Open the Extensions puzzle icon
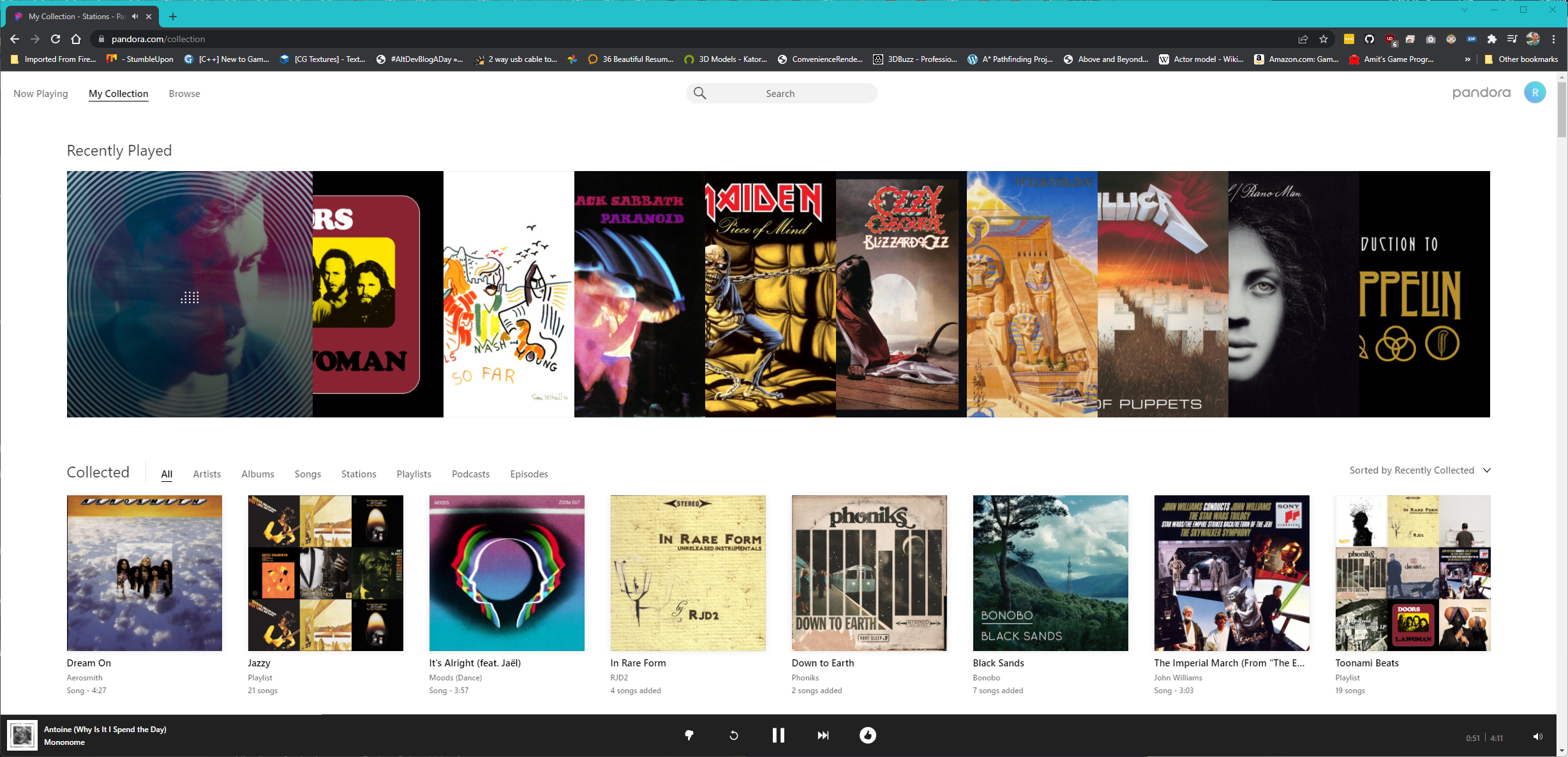The width and height of the screenshot is (1568, 757). 1492,39
